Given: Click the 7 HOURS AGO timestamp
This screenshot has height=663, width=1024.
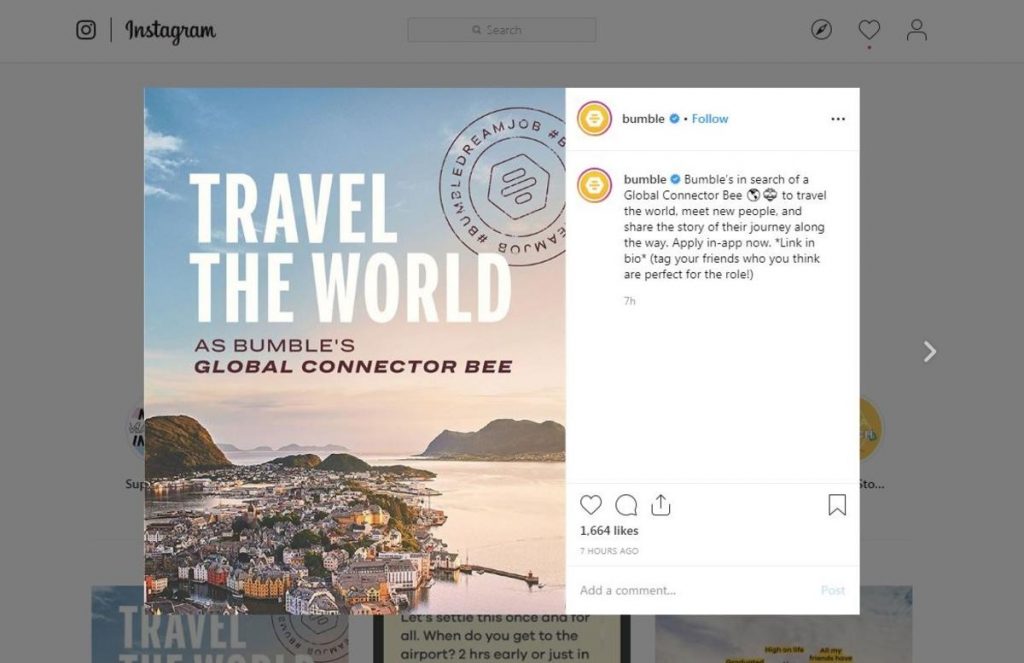Looking at the screenshot, I should point(609,552).
